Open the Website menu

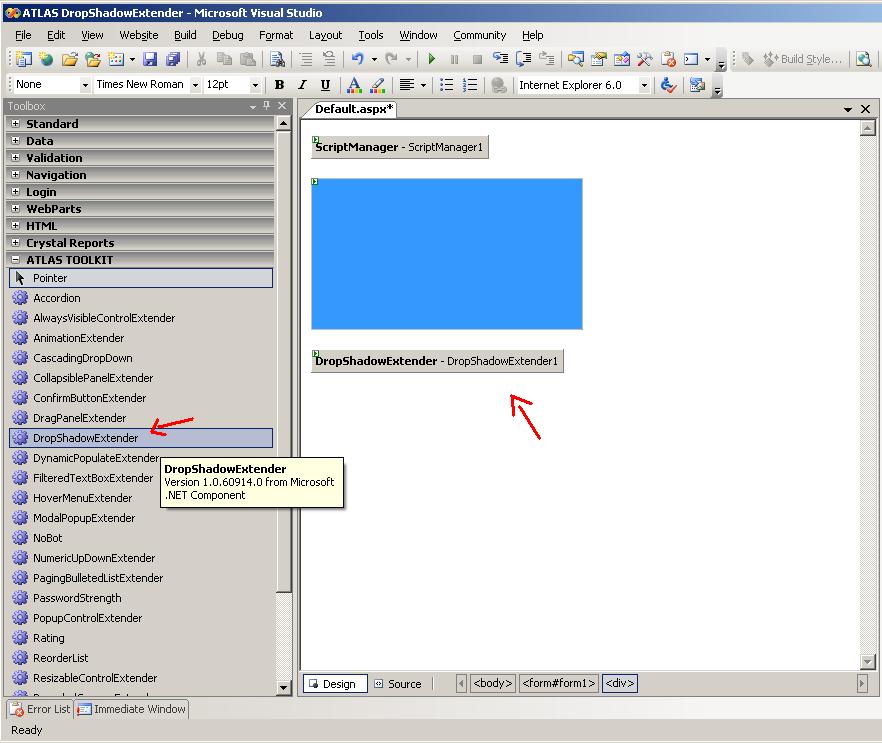pyautogui.click(x=138, y=34)
